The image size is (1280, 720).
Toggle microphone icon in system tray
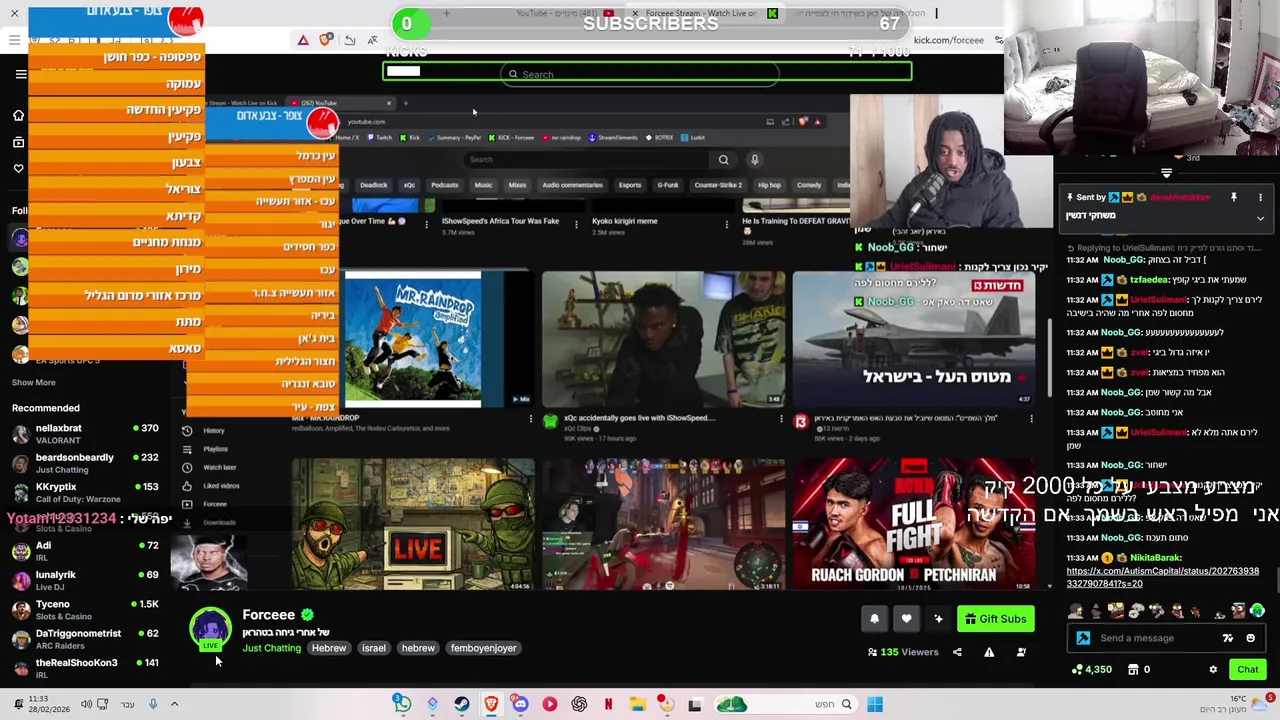tap(153, 704)
